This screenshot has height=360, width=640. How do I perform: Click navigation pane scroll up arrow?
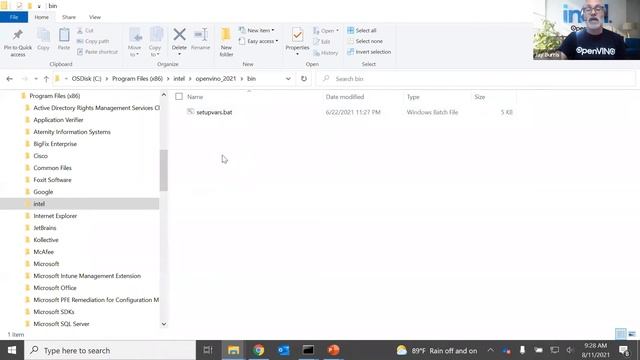164,95
